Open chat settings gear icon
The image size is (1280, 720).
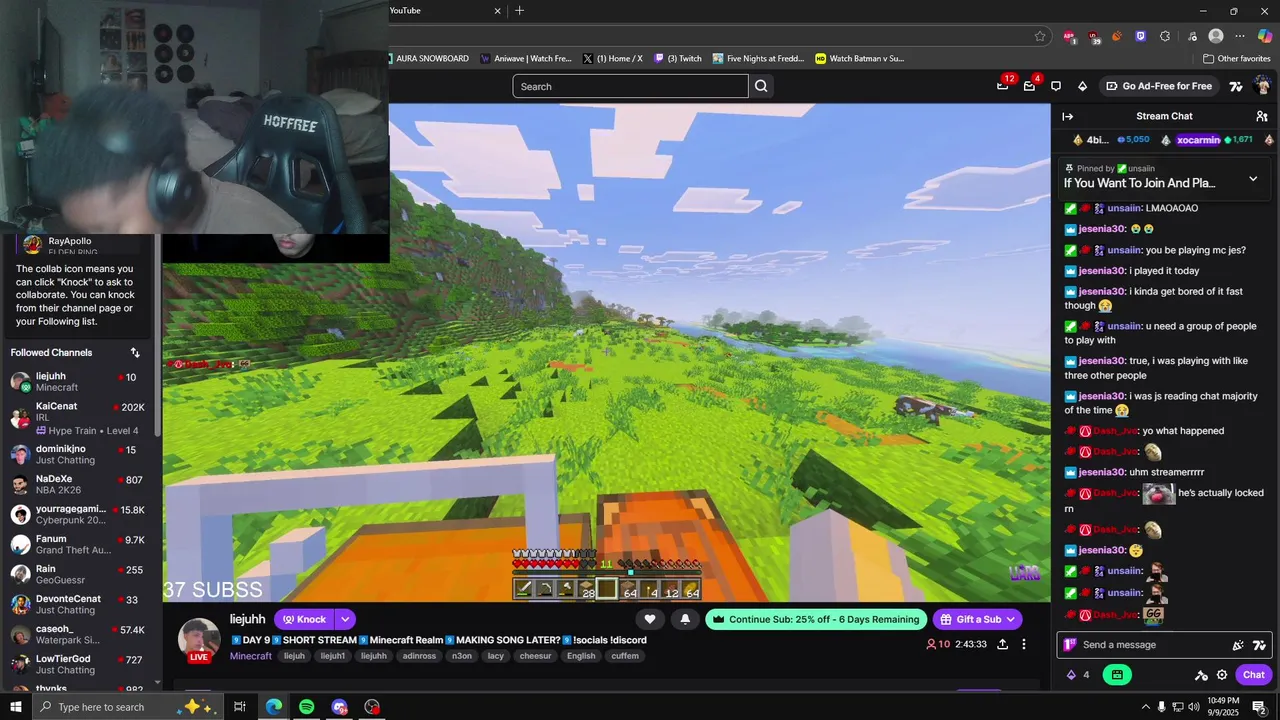[x=1221, y=675]
